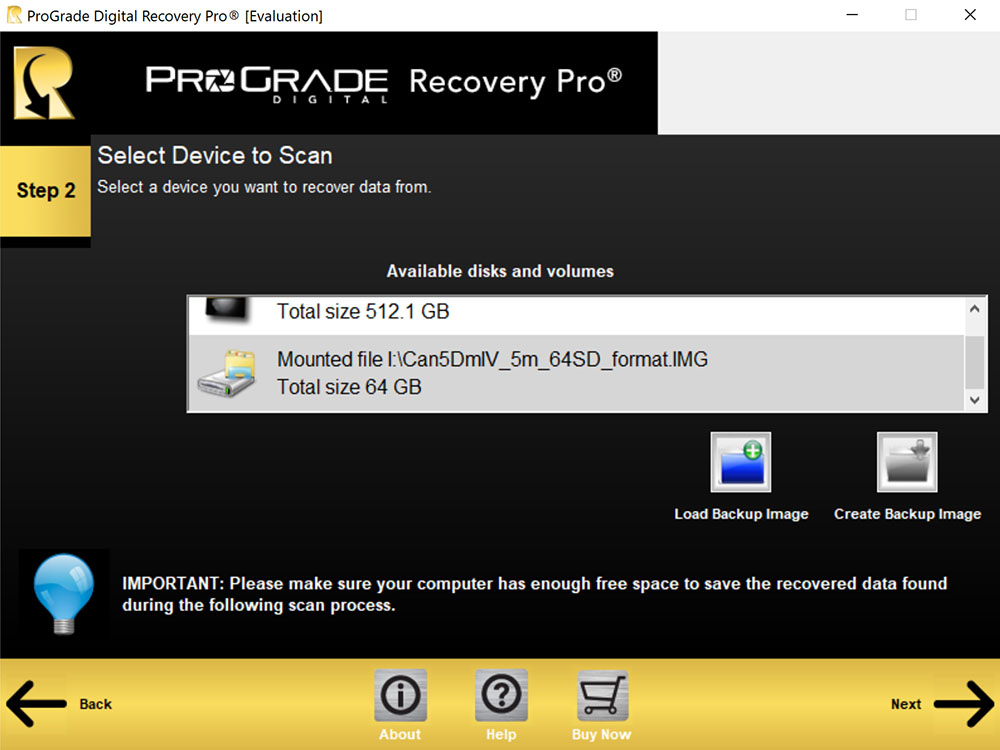This screenshot has width=1000, height=750.
Task: Open the About info icon
Action: pyautogui.click(x=400, y=696)
